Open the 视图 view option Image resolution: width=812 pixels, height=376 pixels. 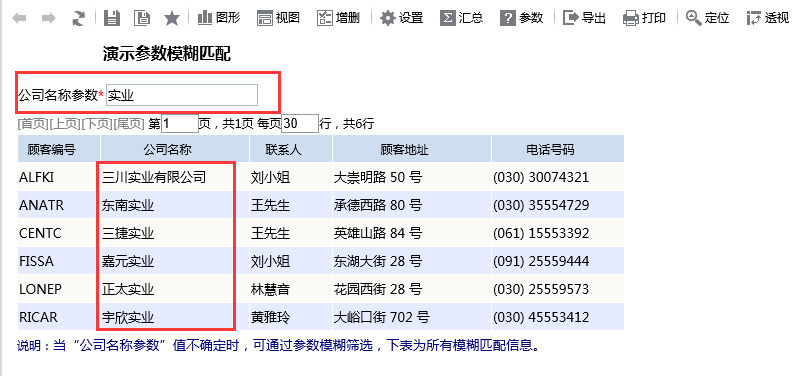coord(279,18)
